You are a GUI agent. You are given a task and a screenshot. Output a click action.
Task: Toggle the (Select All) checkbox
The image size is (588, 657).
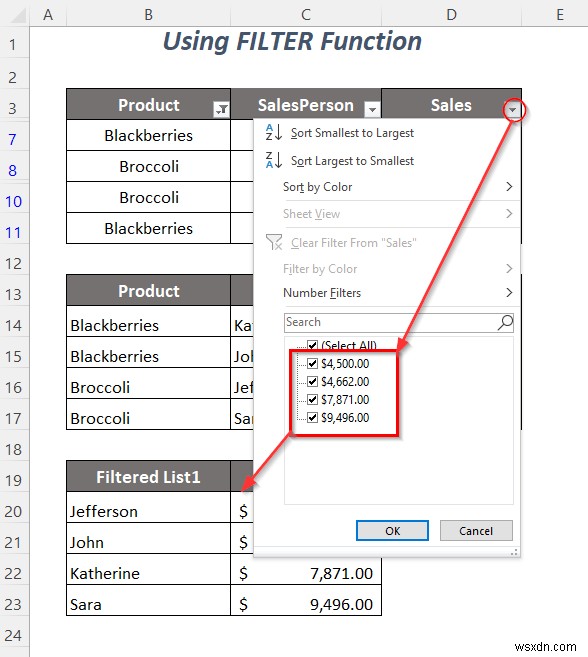click(312, 345)
